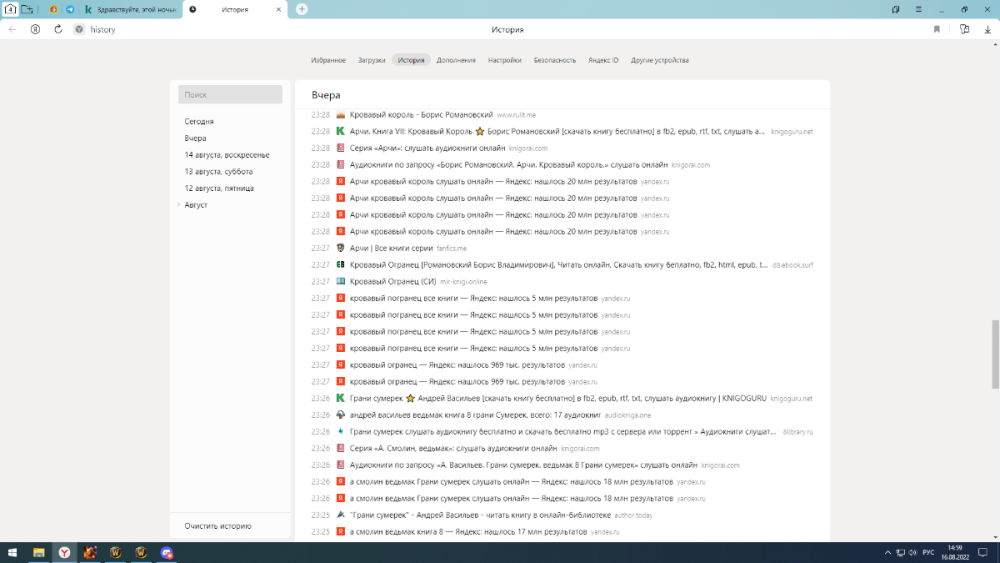Image resolution: width=1000 pixels, height=563 pixels.
Task: Open the Безопасность section
Action: [x=554, y=60]
